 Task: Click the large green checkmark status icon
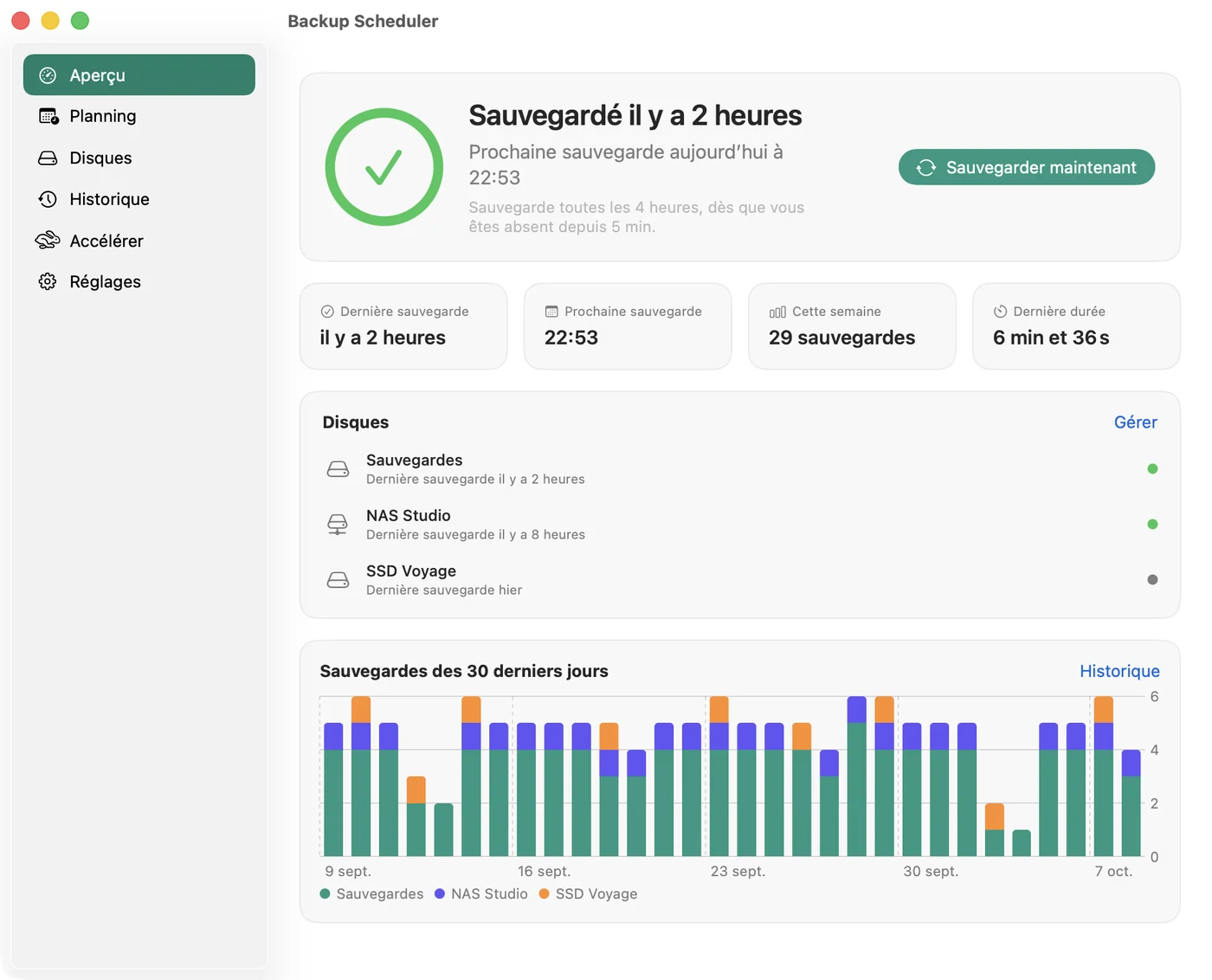pos(384,167)
